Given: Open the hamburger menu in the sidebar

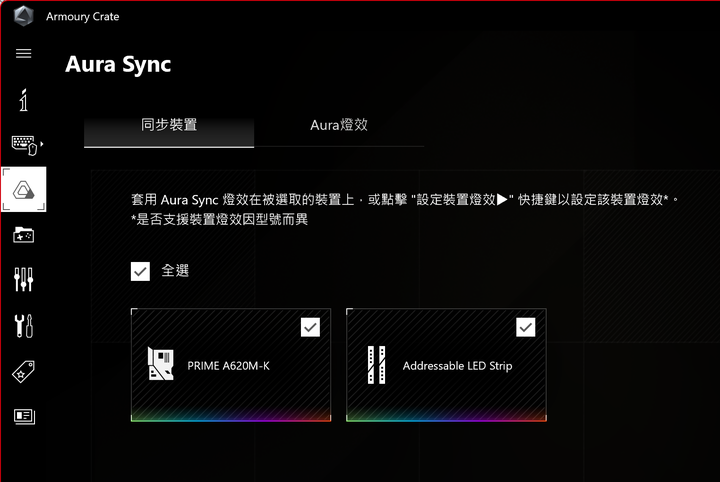Looking at the screenshot, I should click(23, 53).
